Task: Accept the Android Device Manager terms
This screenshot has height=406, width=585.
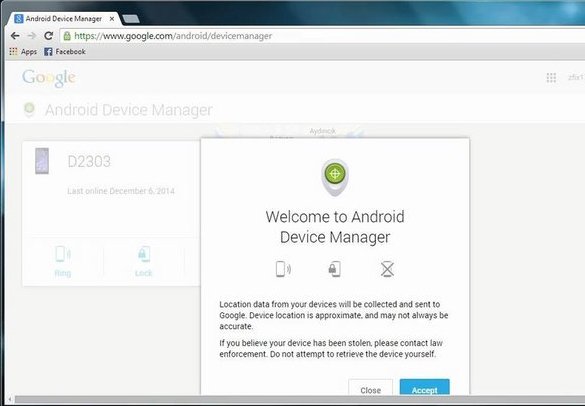Action: (425, 388)
